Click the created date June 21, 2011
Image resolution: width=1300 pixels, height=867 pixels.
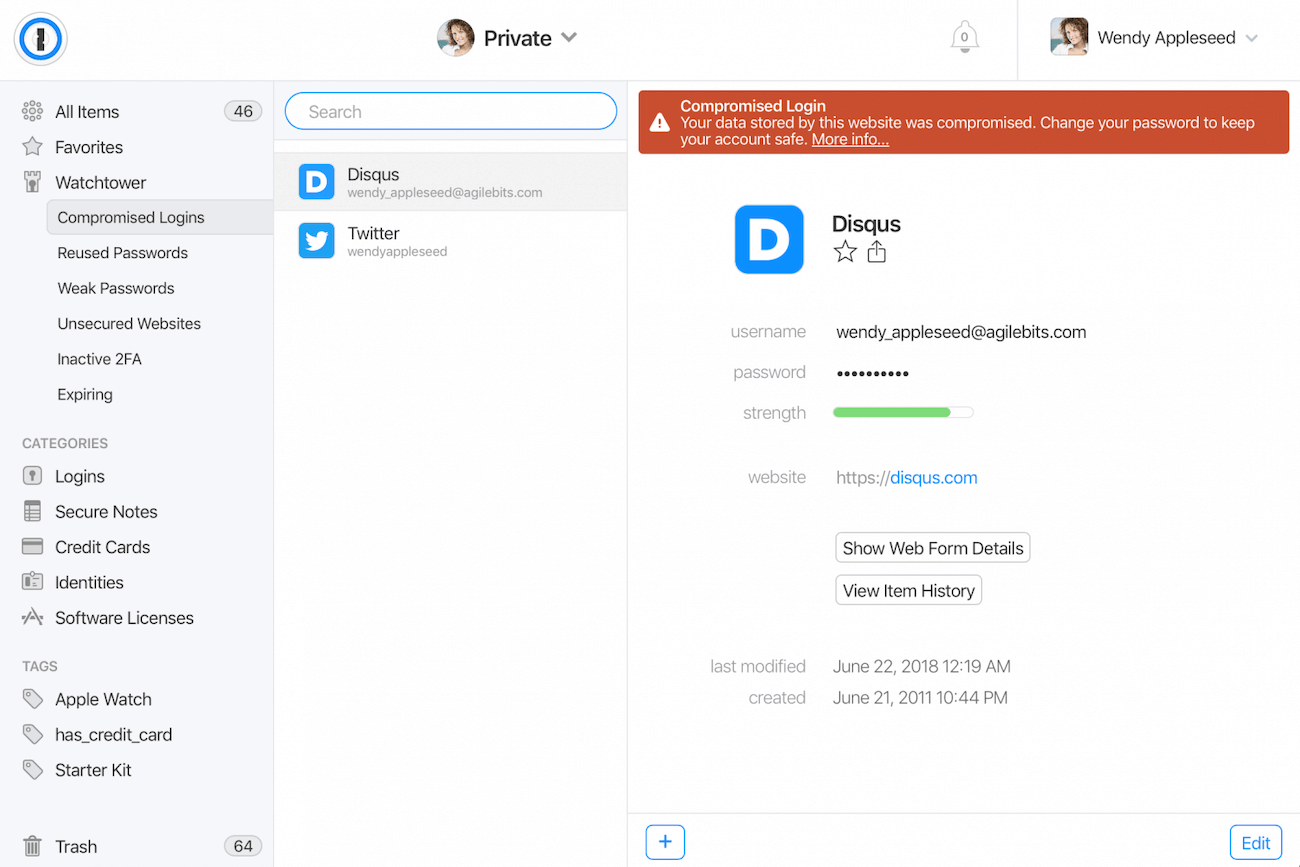coord(920,698)
